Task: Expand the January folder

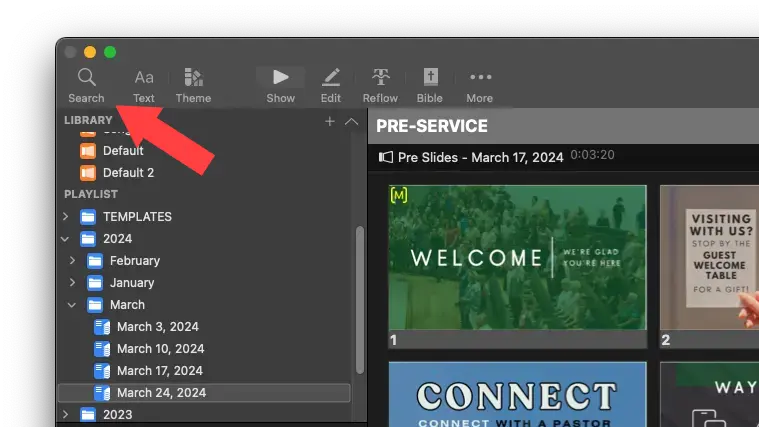Action: (x=72, y=282)
